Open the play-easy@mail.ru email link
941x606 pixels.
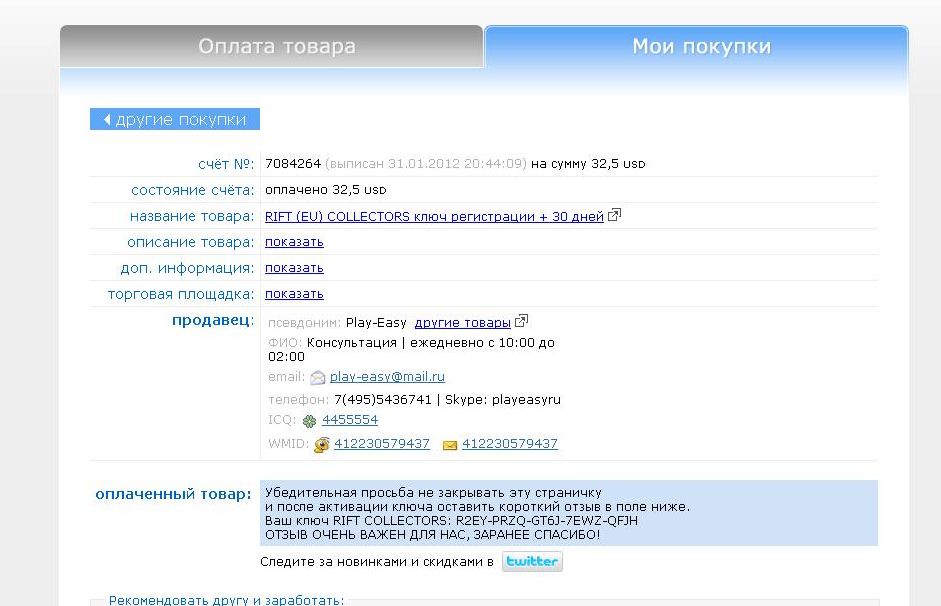(x=387, y=377)
